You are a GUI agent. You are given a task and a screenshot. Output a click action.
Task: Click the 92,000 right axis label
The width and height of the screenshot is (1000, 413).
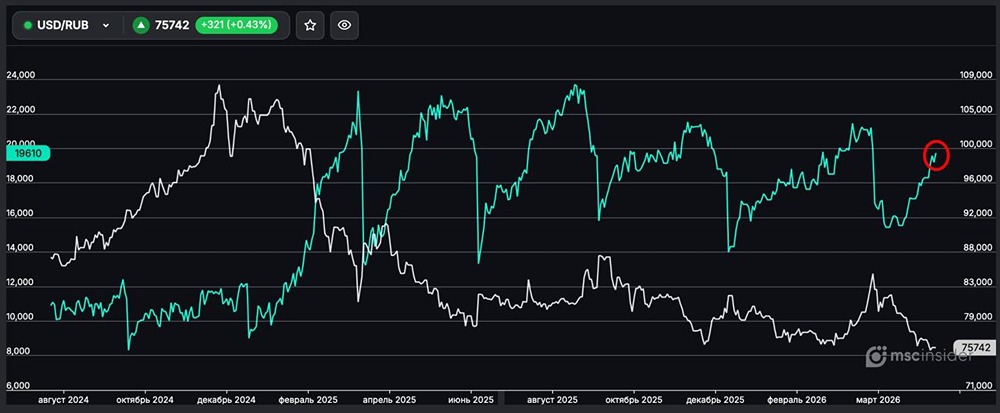976,214
